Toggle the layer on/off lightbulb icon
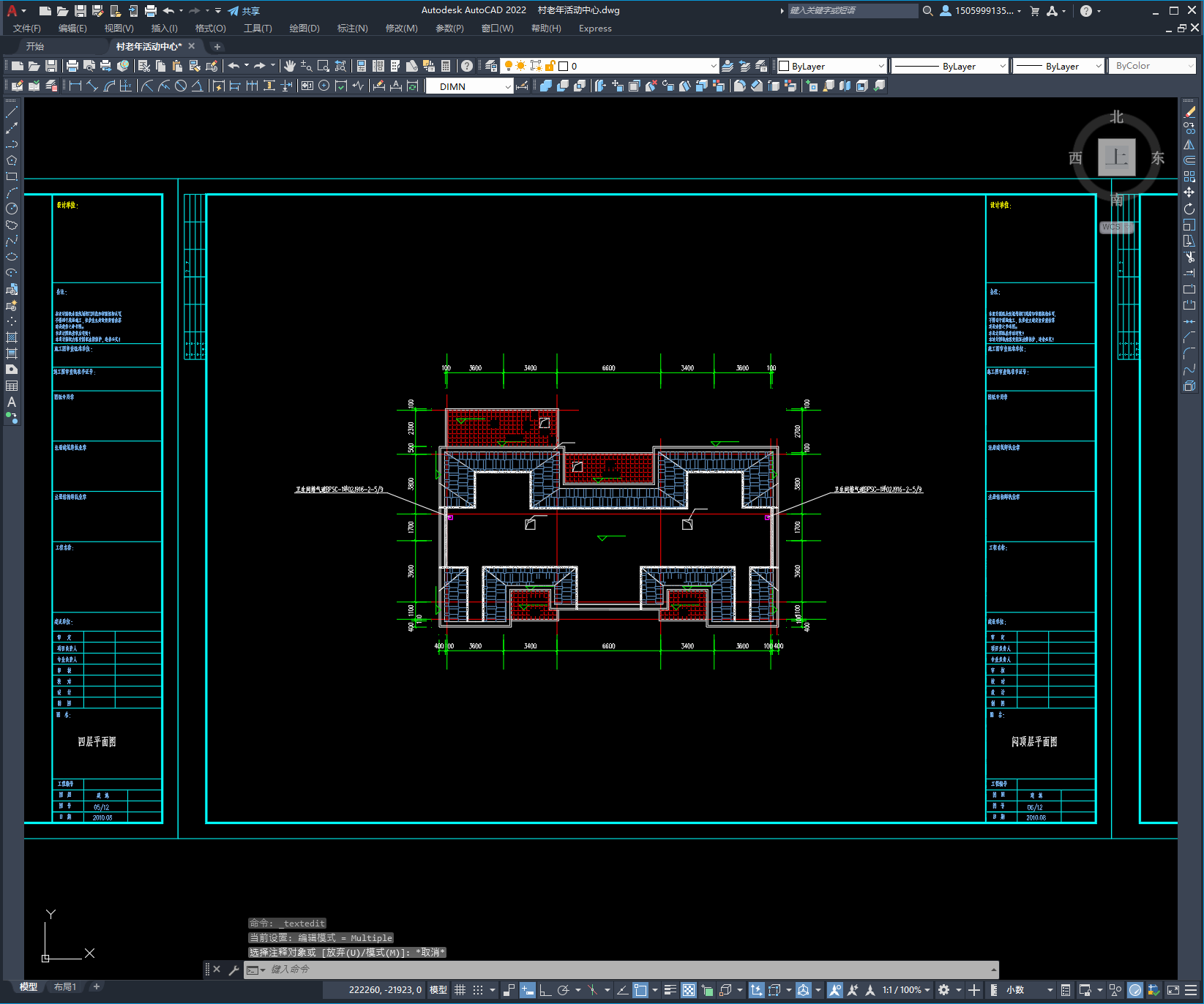Image resolution: width=1204 pixels, height=1004 pixels. tap(508, 66)
